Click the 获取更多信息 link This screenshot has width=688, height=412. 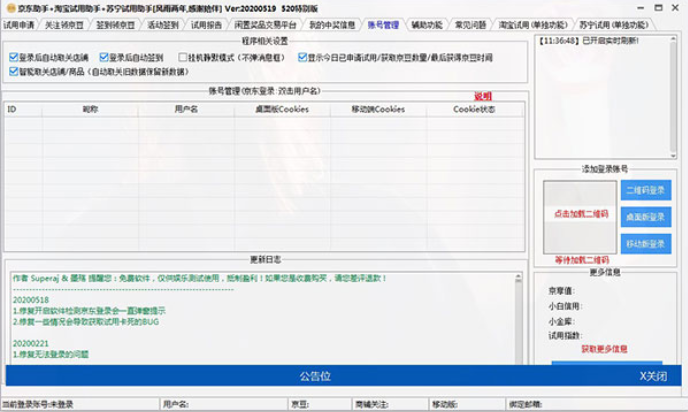tap(604, 349)
